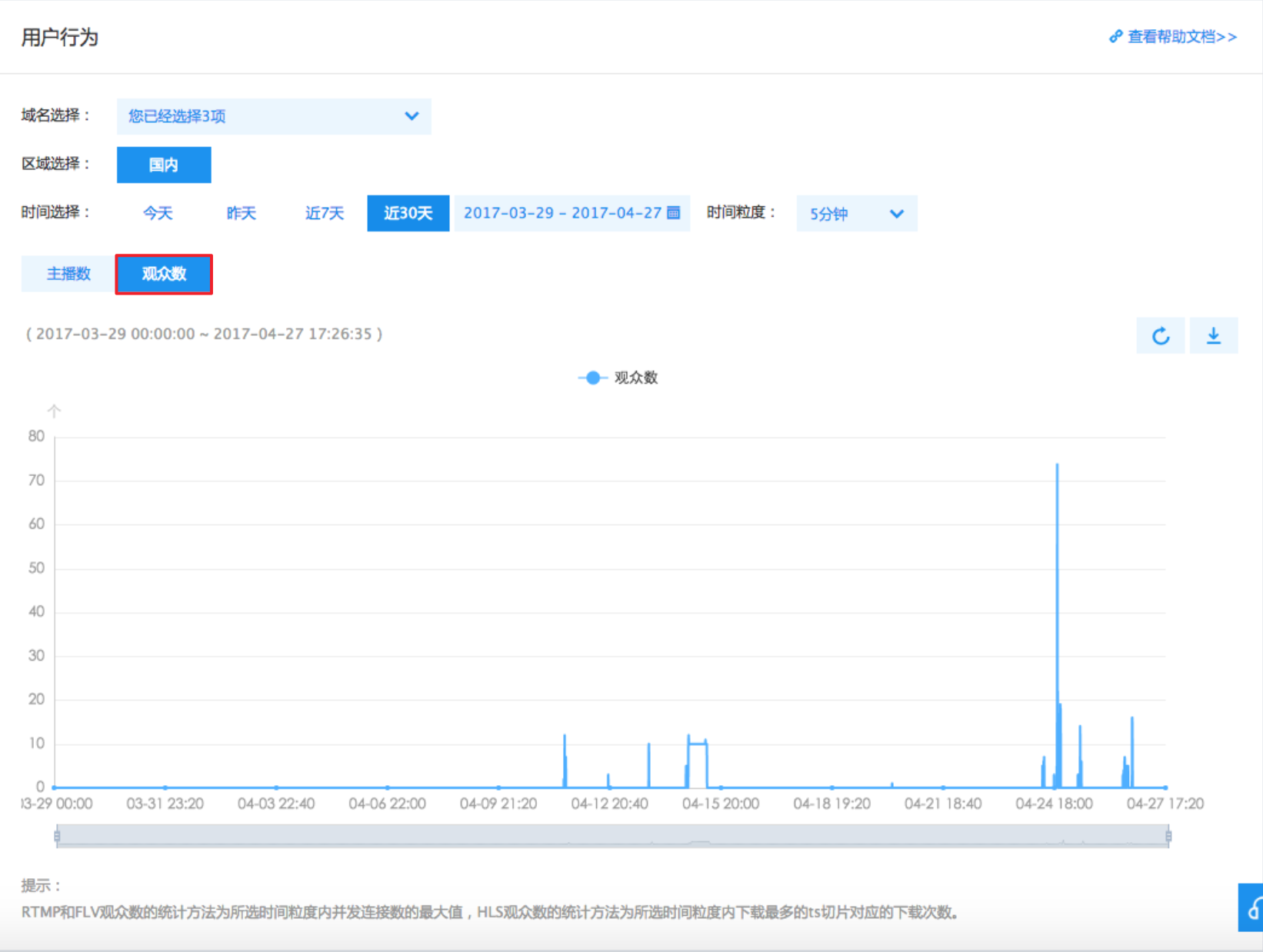Choose the 昨天 time range
The width and height of the screenshot is (1263, 952).
point(241,213)
